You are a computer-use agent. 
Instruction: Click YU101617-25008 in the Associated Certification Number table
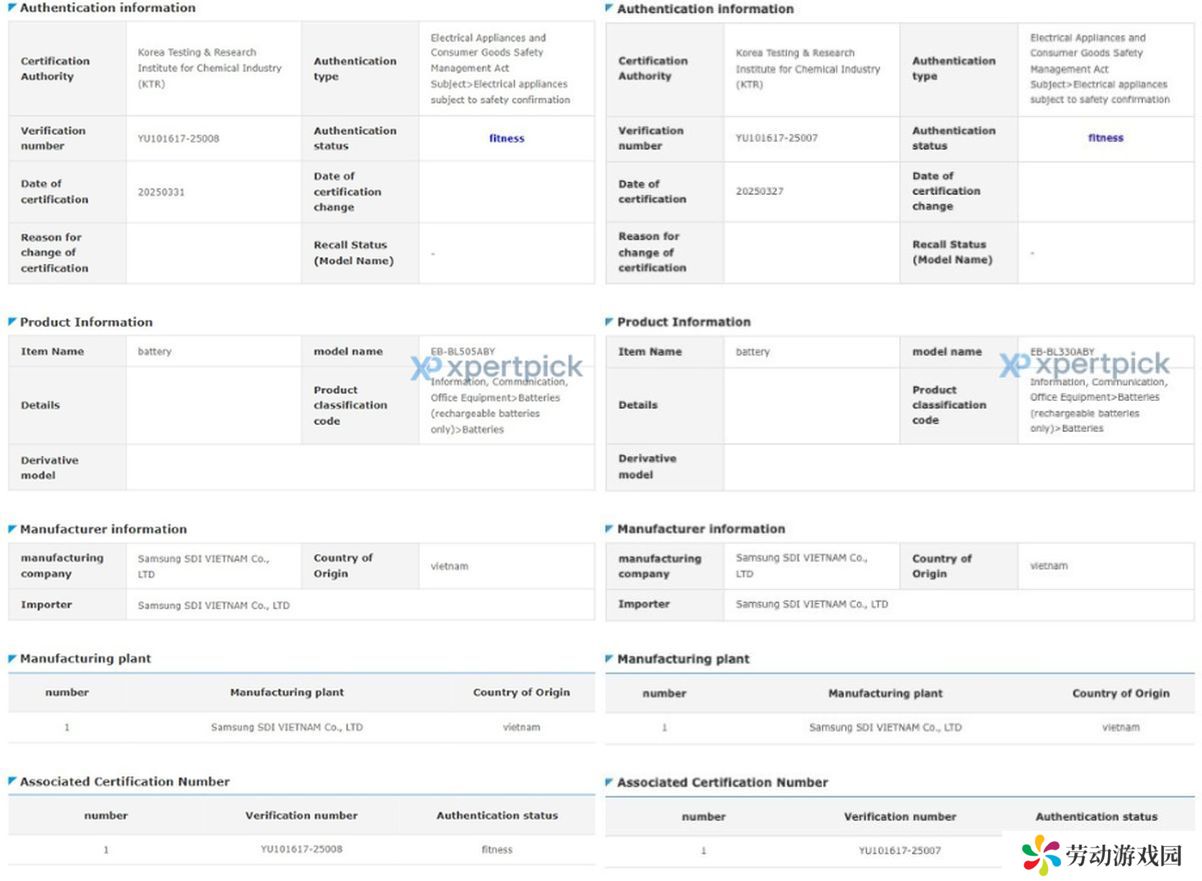coord(301,850)
